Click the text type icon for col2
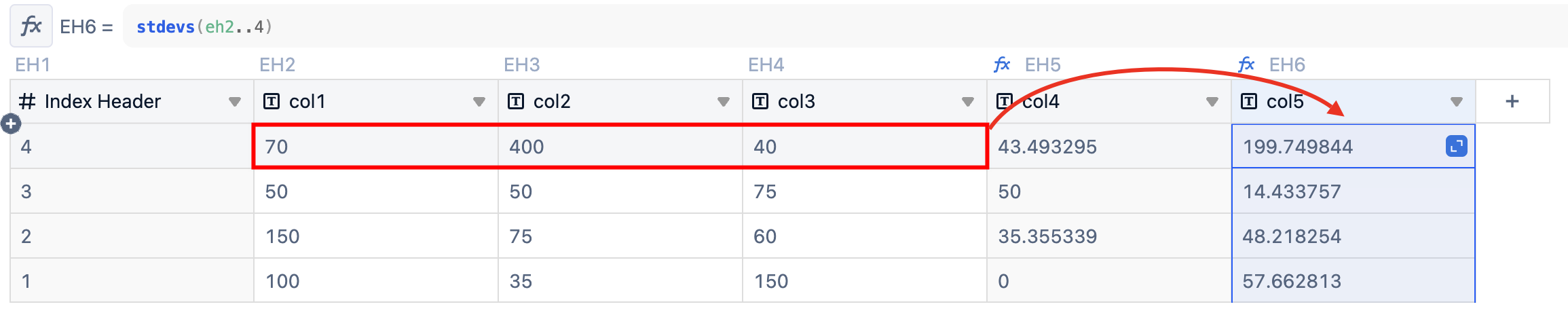 pos(515,101)
